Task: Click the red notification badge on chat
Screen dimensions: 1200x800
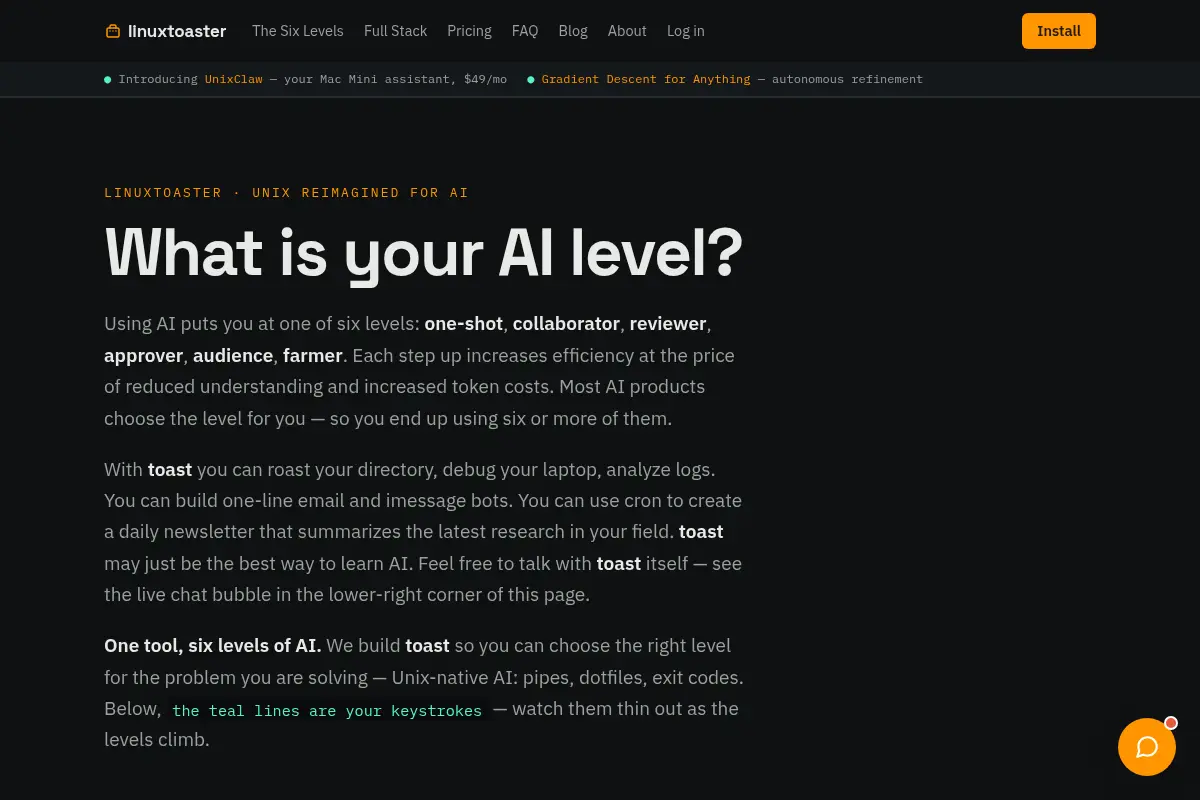Action: coord(1171,723)
